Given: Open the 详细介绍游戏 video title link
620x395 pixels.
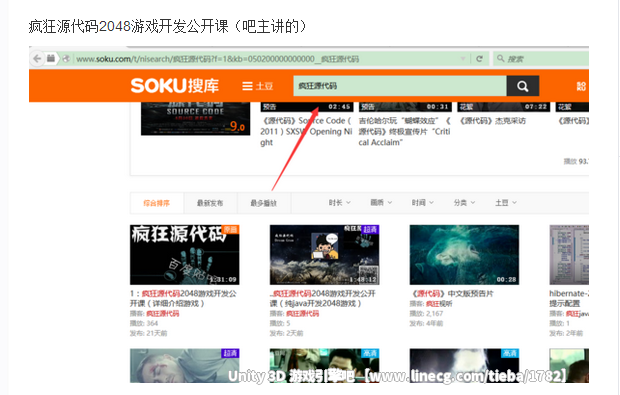Looking at the screenshot, I should point(183,299).
